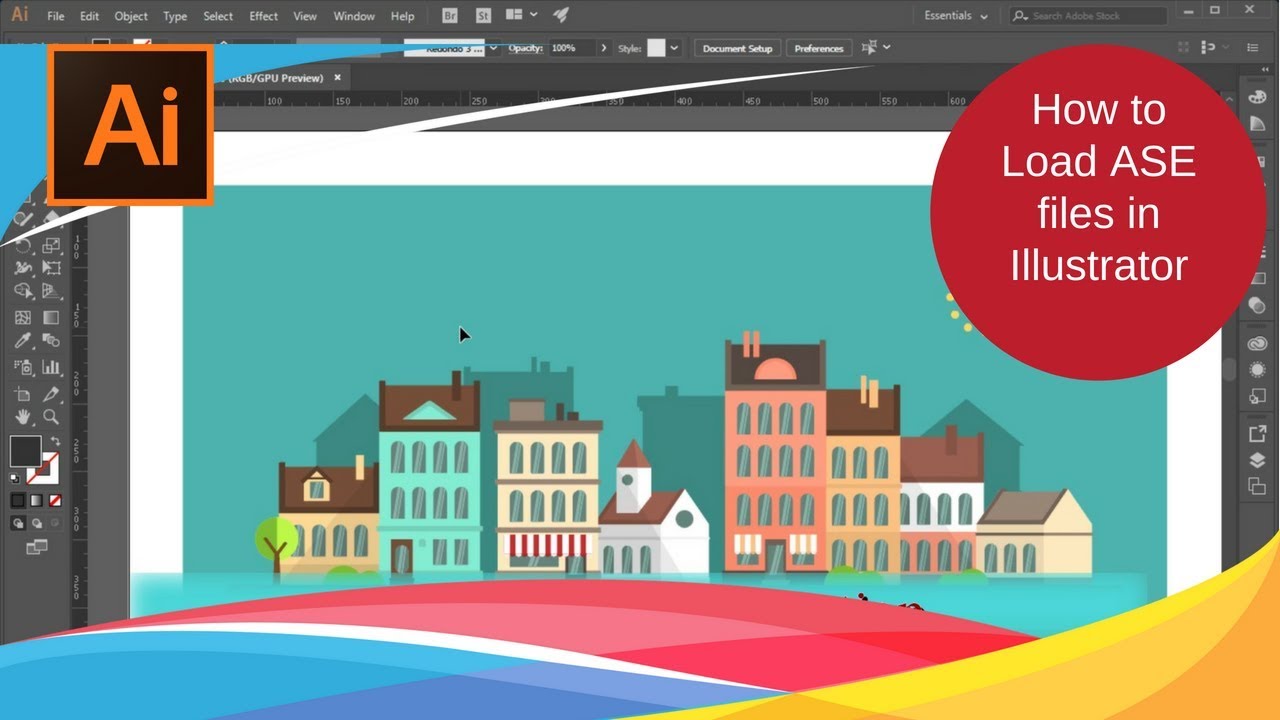Select the Hand tool

(23, 418)
